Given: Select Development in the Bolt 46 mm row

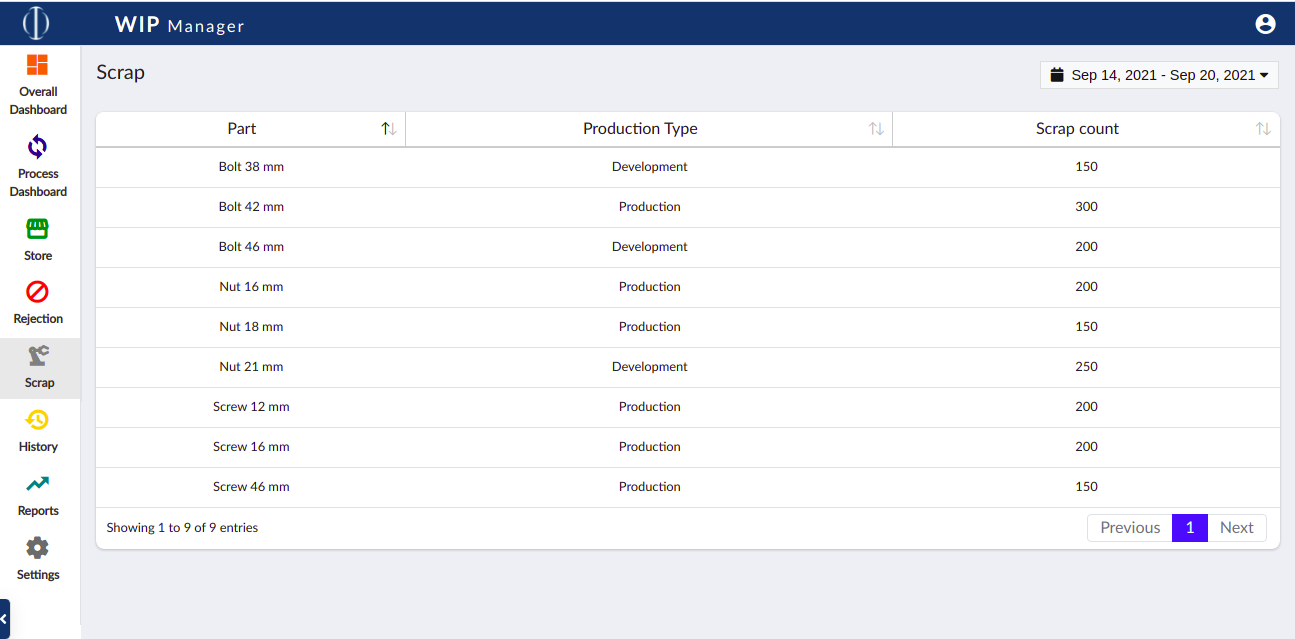Looking at the screenshot, I should tap(650, 247).
